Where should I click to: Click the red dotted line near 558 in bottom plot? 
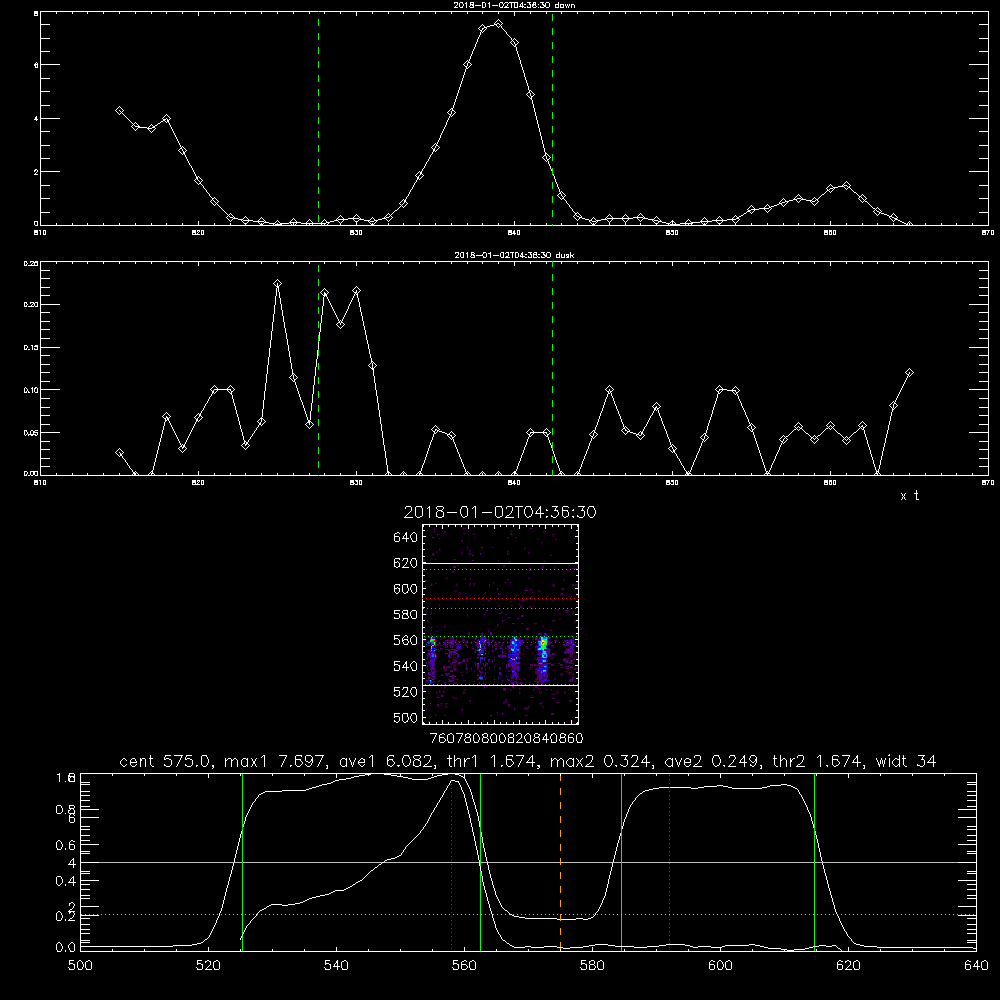click(452, 861)
